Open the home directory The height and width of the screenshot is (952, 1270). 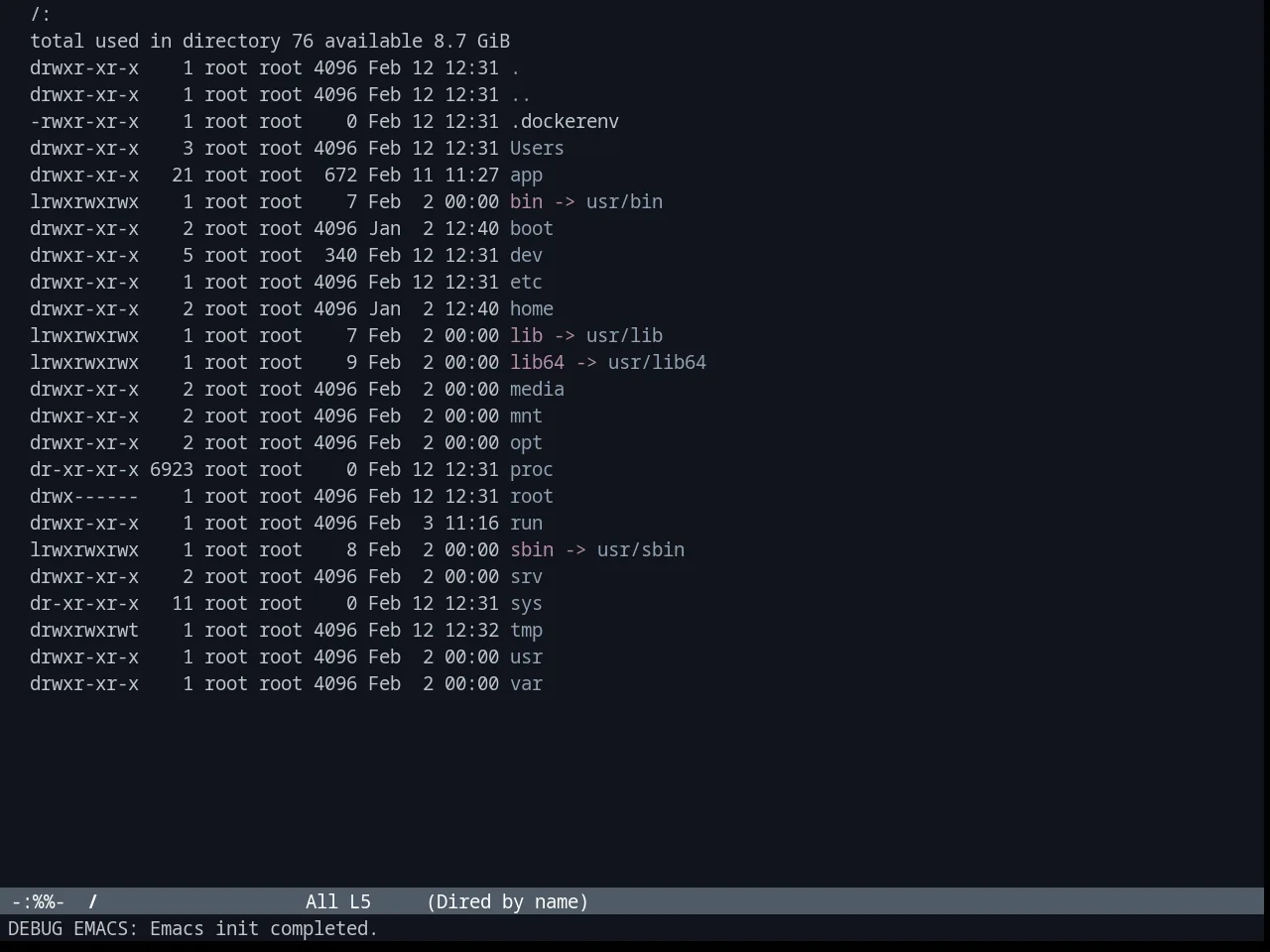click(x=531, y=308)
